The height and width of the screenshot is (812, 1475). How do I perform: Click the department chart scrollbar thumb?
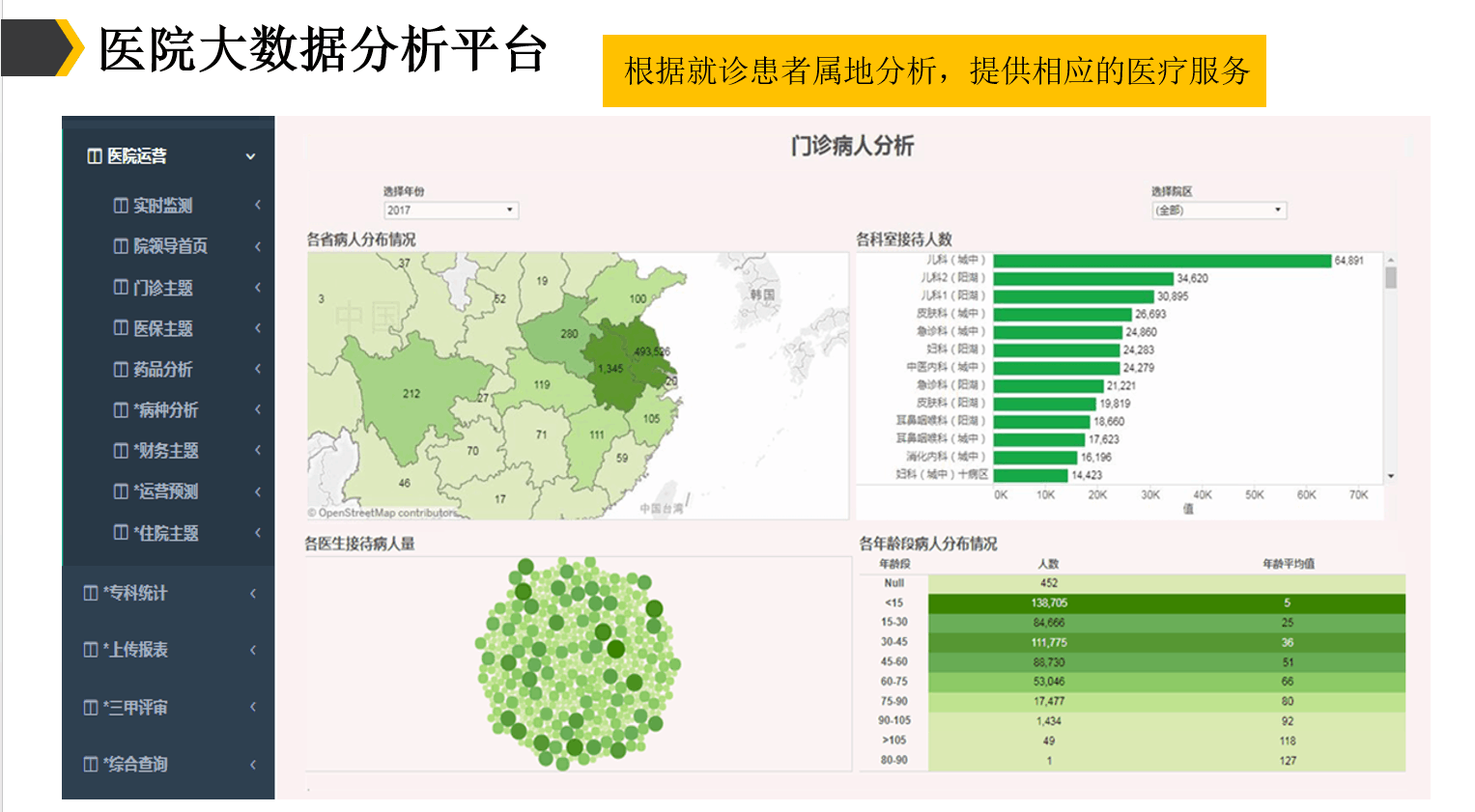point(1391,278)
